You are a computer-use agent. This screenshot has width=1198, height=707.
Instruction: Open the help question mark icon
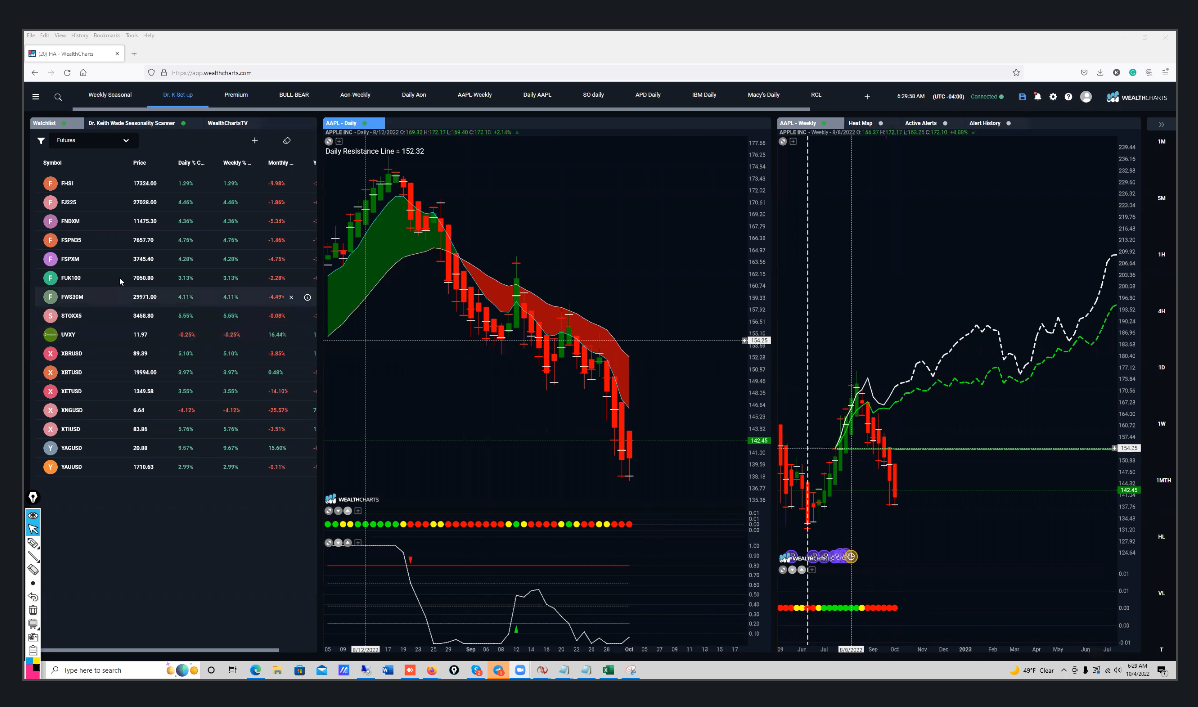point(1068,97)
